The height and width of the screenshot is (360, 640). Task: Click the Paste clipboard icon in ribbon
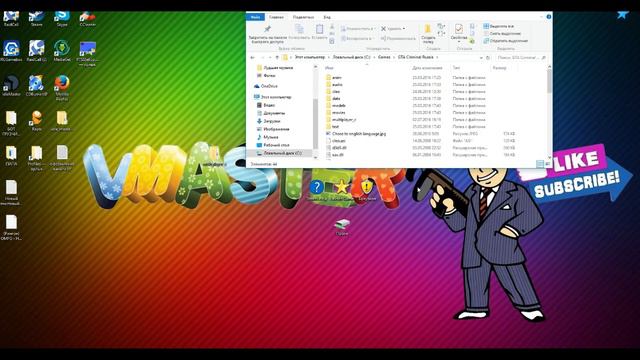(x=319, y=32)
